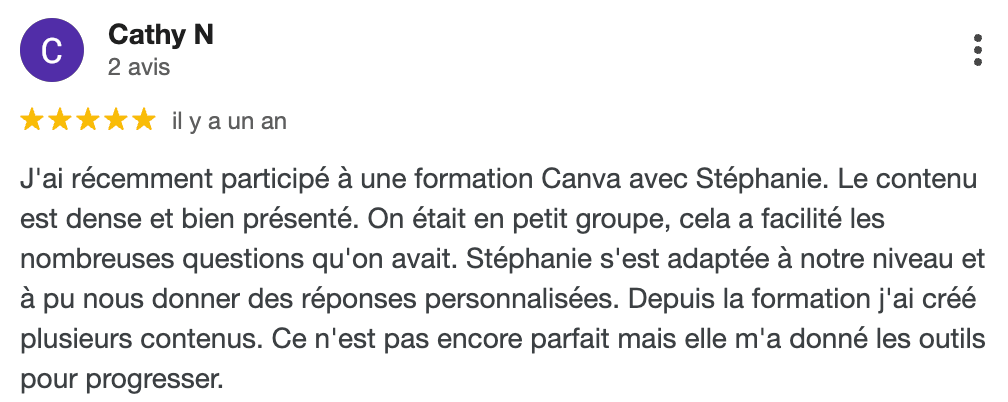
Task: Open the three-dot review options menu
Action: tap(977, 50)
